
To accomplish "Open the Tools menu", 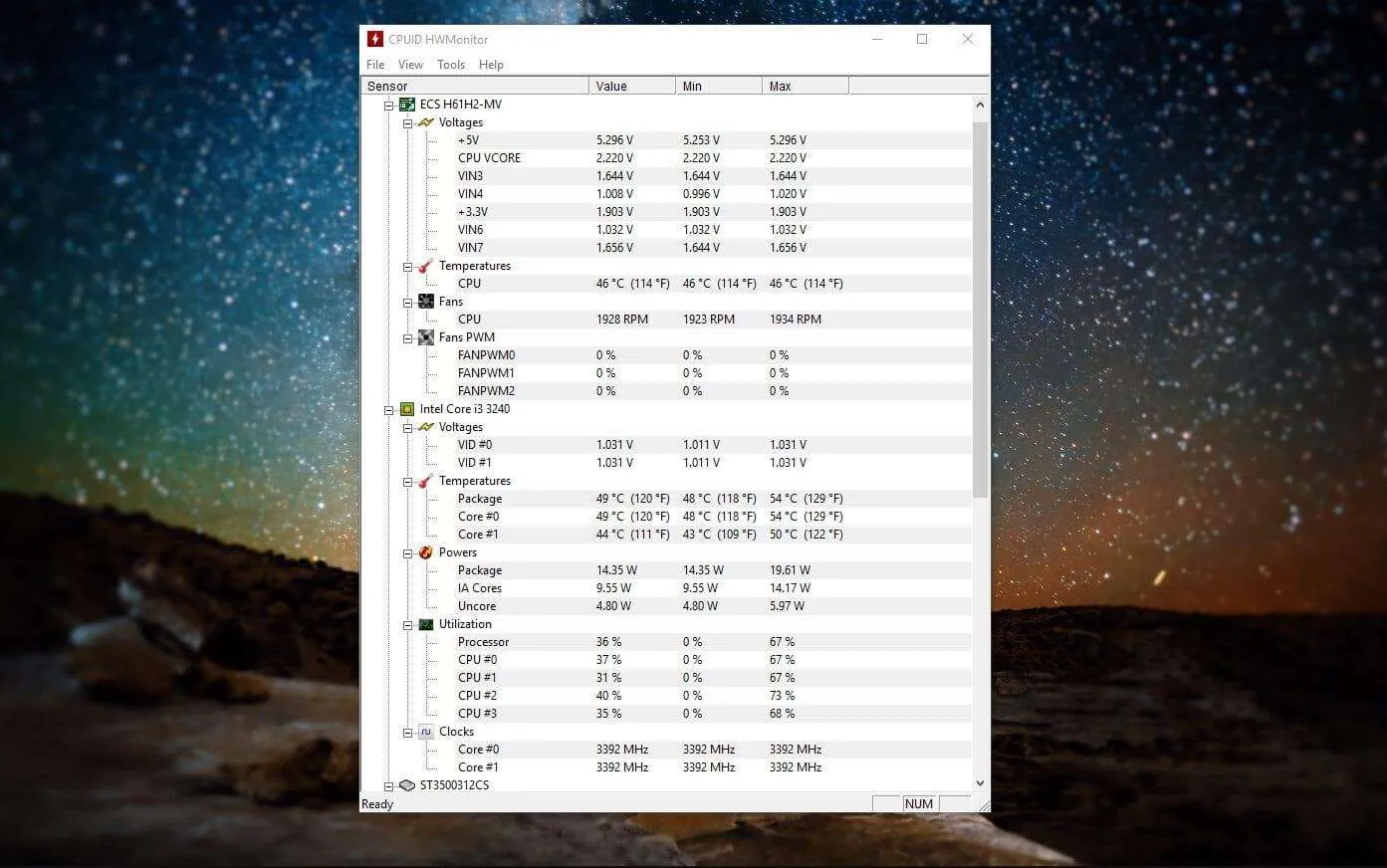I will point(451,65).
